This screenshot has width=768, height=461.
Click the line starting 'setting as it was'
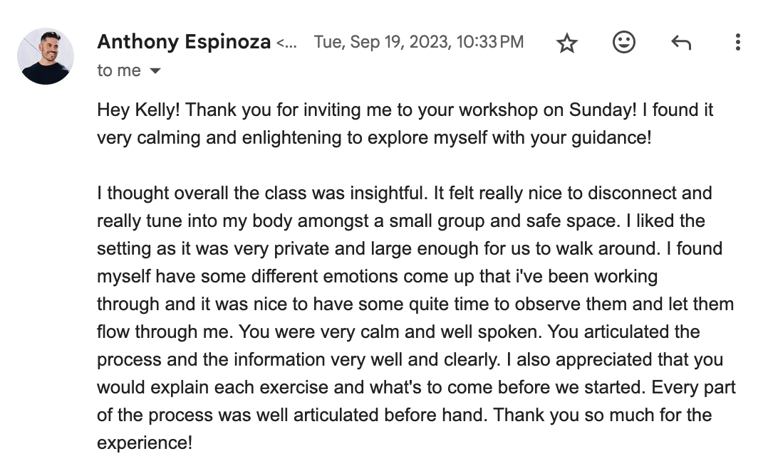[x=409, y=248]
